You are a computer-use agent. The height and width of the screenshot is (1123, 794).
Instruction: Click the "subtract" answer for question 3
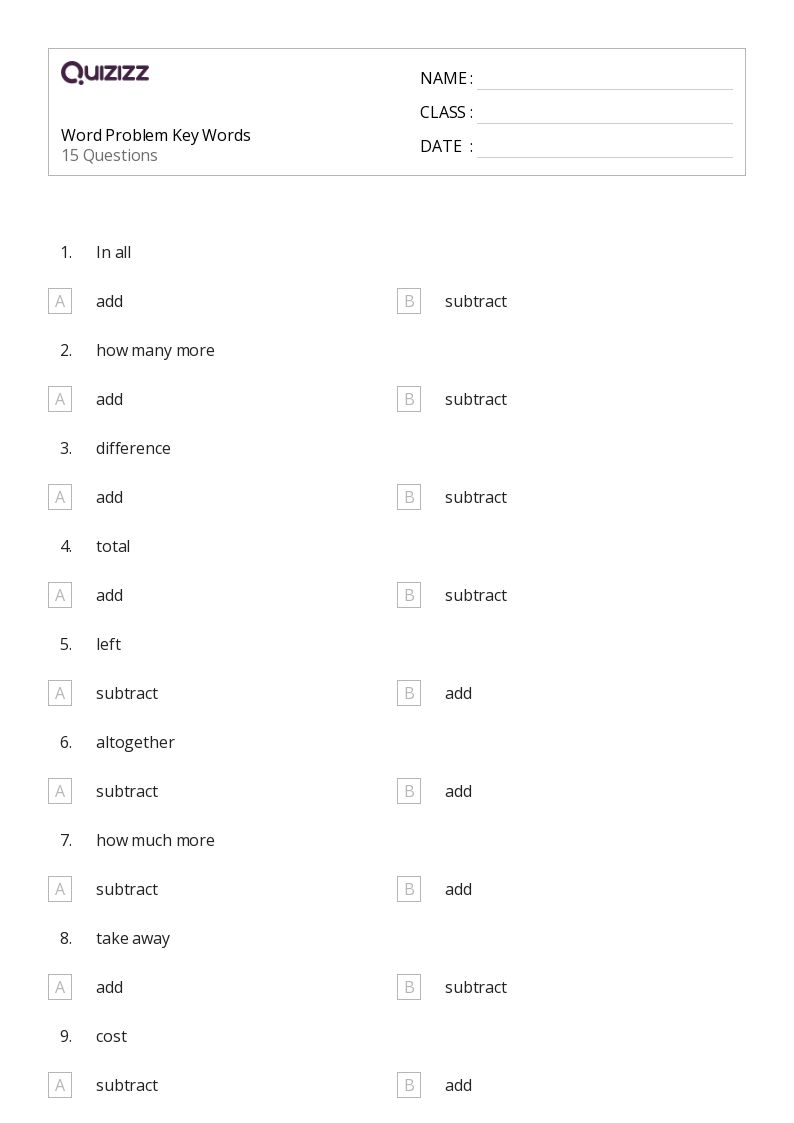476,497
